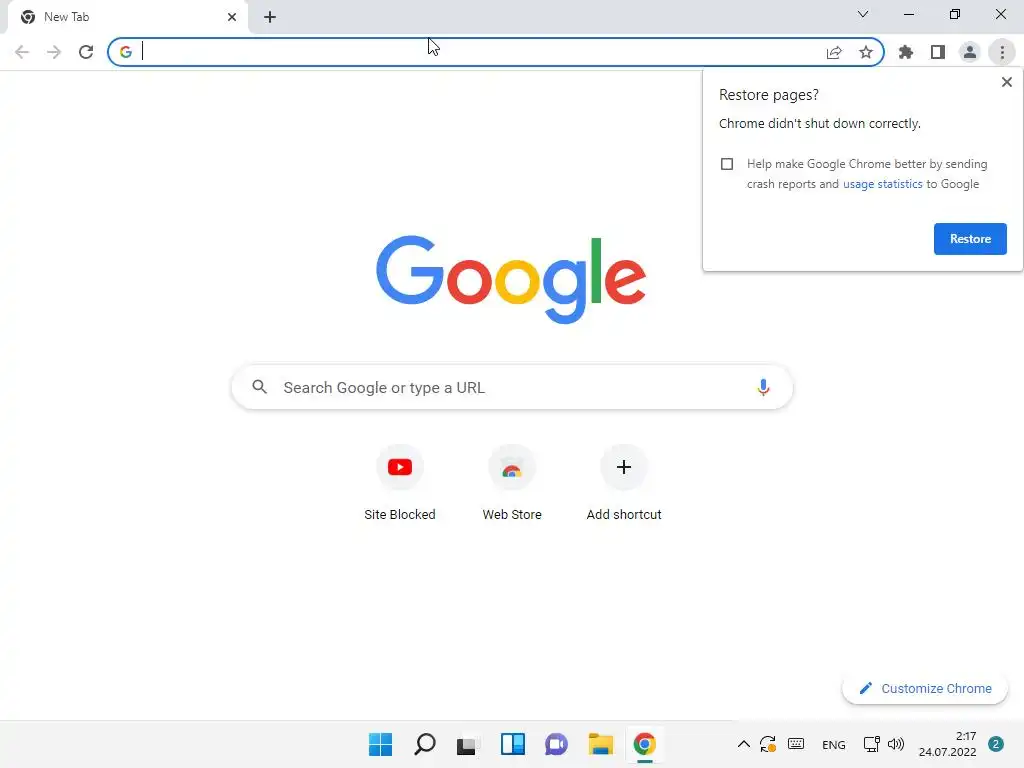The height and width of the screenshot is (768, 1024).
Task: Open taskbar Search magnifier
Action: [x=424, y=744]
